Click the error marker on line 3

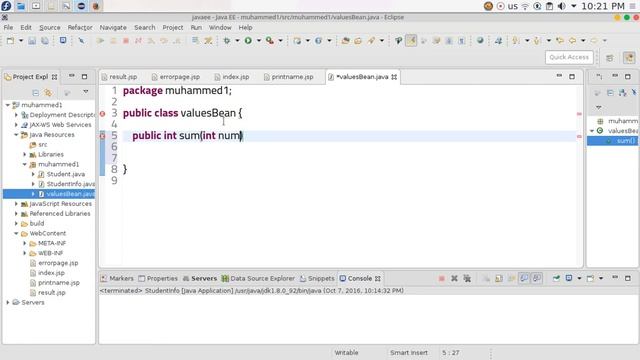[102, 114]
